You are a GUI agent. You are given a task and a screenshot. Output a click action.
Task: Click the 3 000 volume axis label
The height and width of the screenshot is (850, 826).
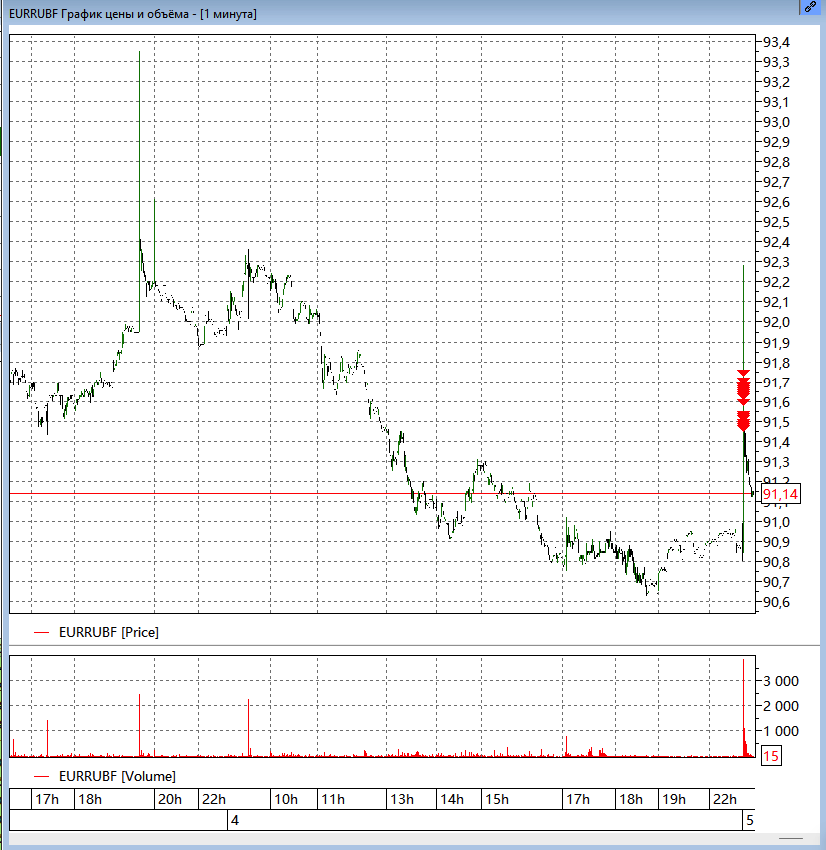[x=782, y=680]
